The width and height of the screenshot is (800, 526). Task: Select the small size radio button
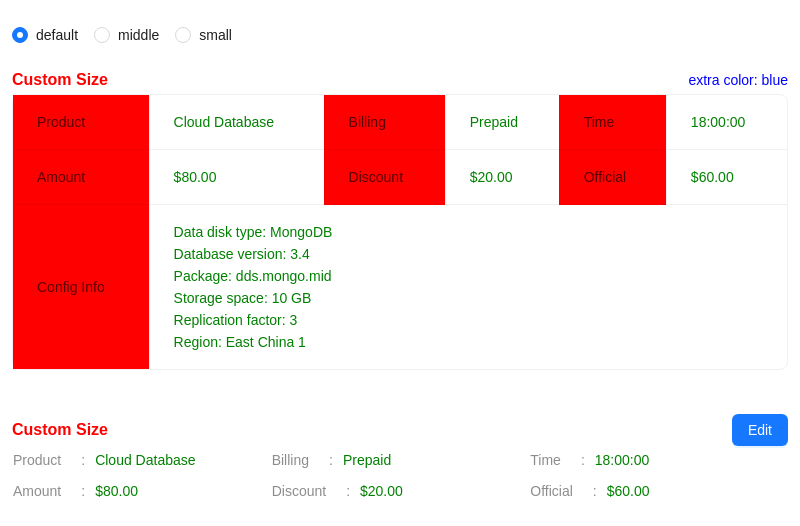183,35
